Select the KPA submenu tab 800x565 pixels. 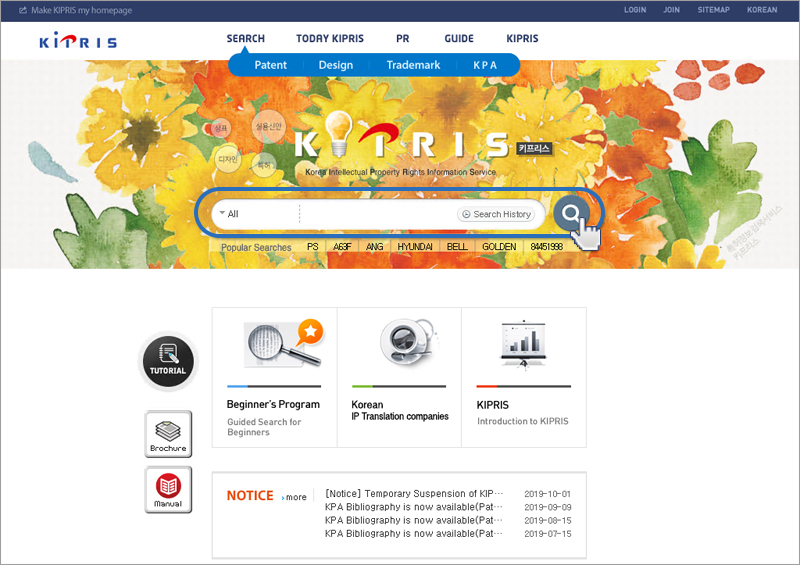click(x=485, y=65)
